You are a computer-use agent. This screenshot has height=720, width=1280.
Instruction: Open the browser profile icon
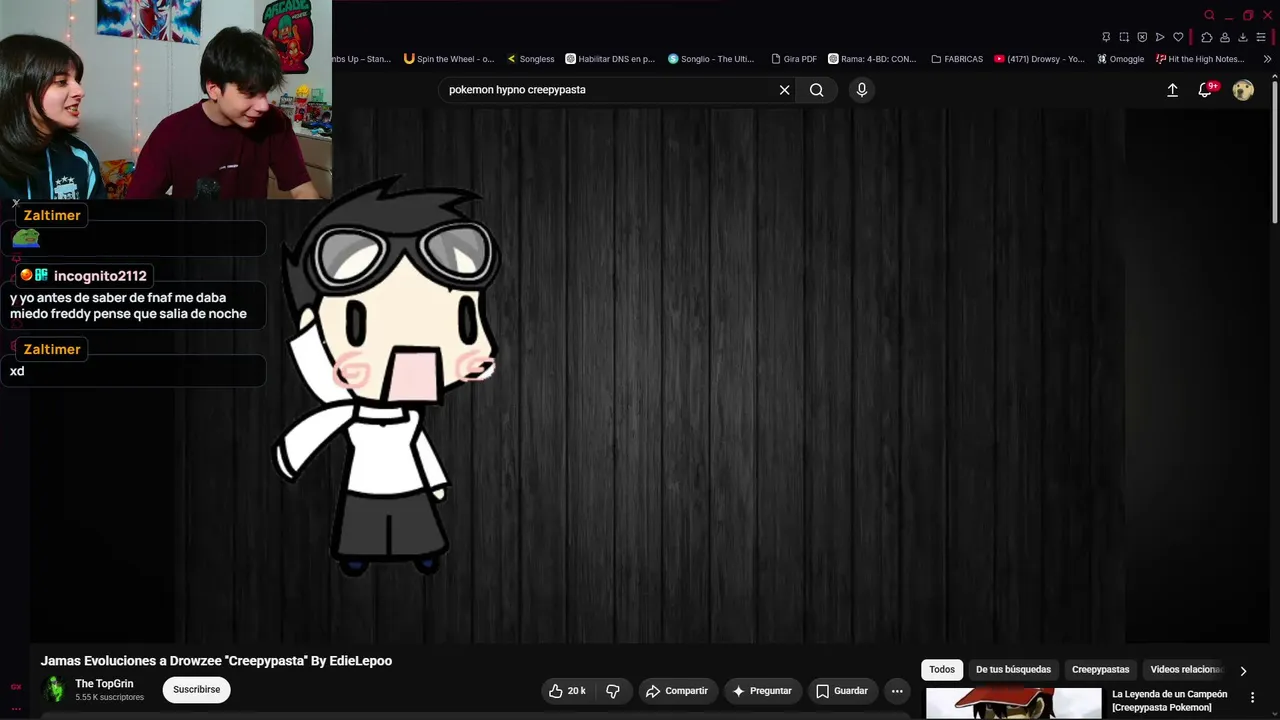tap(1225, 37)
